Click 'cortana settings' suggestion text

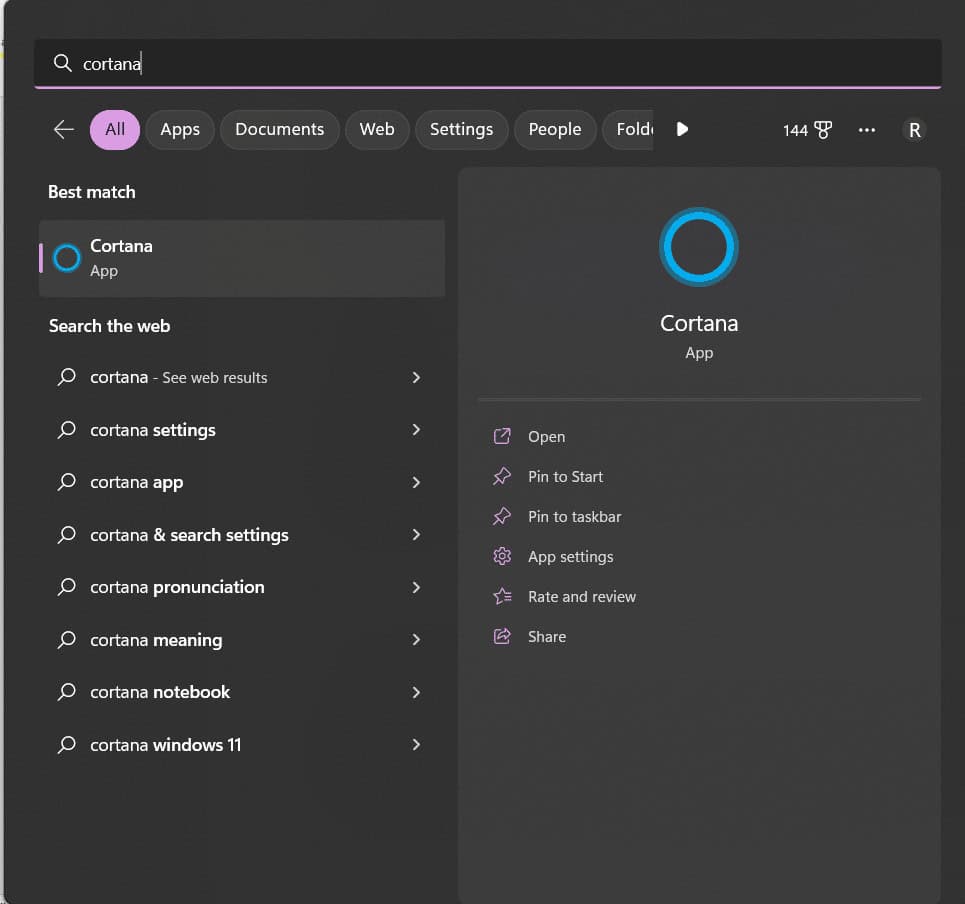[x=153, y=430]
